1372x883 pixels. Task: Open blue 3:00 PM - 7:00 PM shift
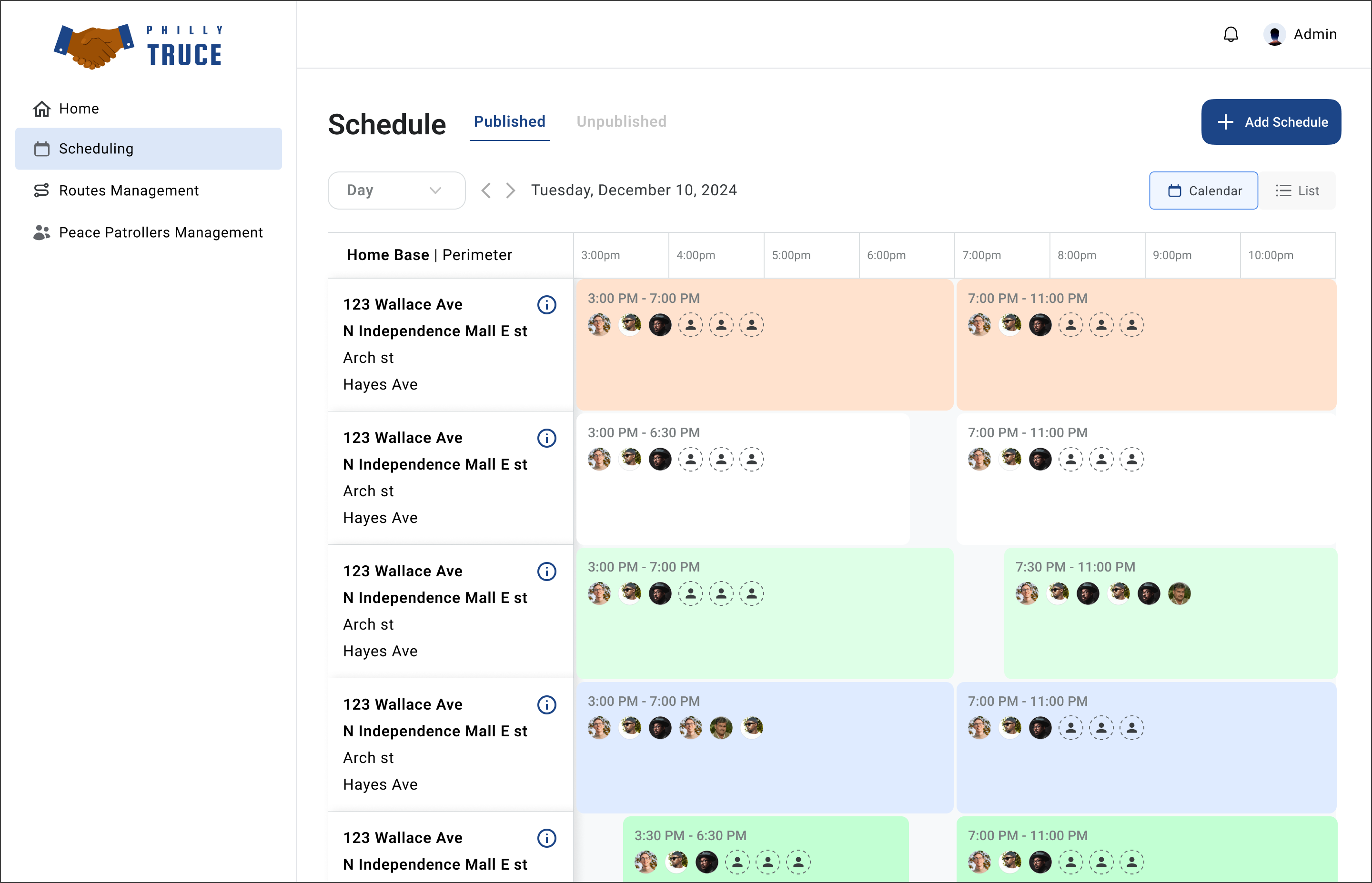pos(765,747)
